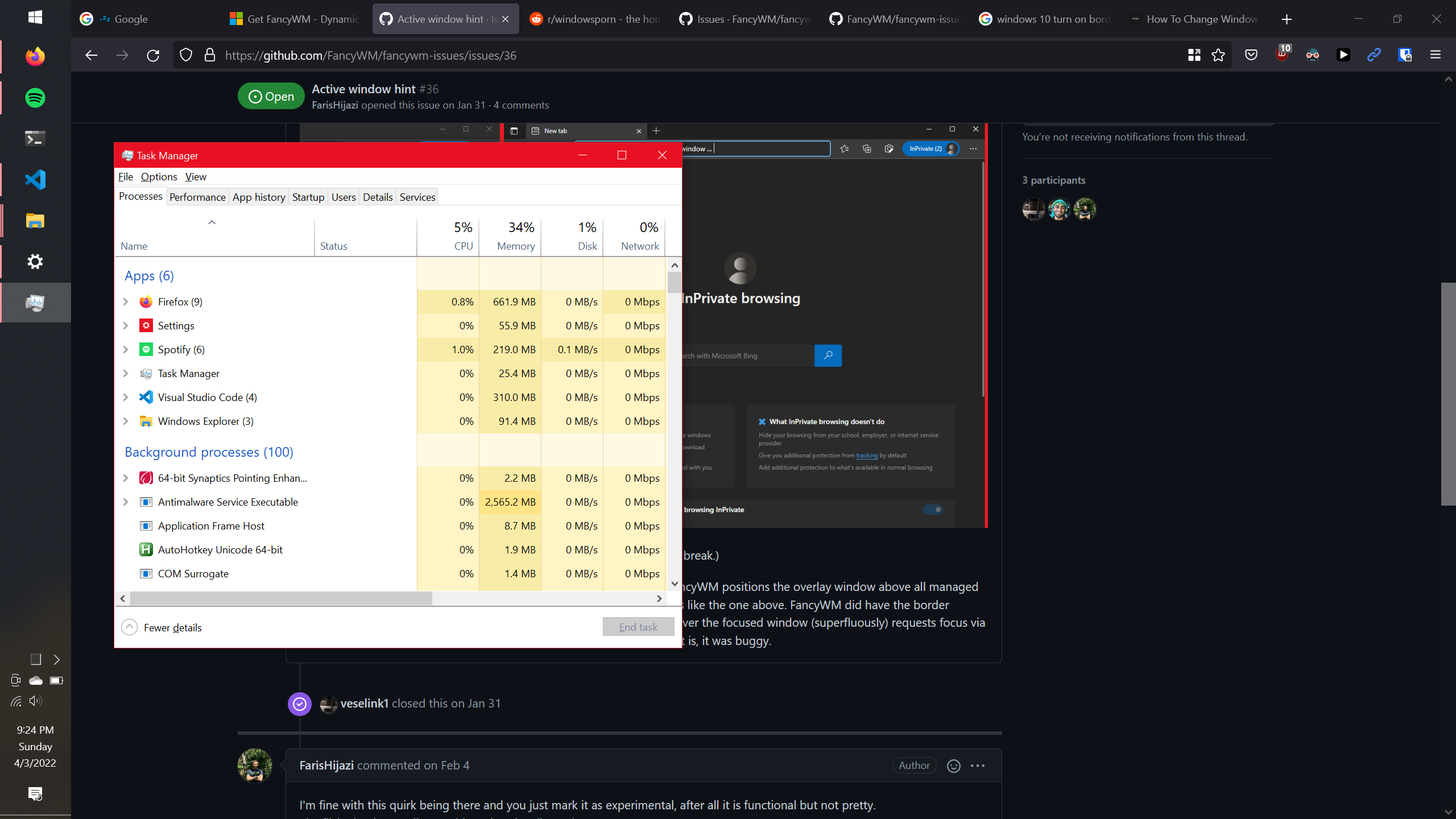Click the Enhanced Tracking Protection shield icon

tap(186, 55)
